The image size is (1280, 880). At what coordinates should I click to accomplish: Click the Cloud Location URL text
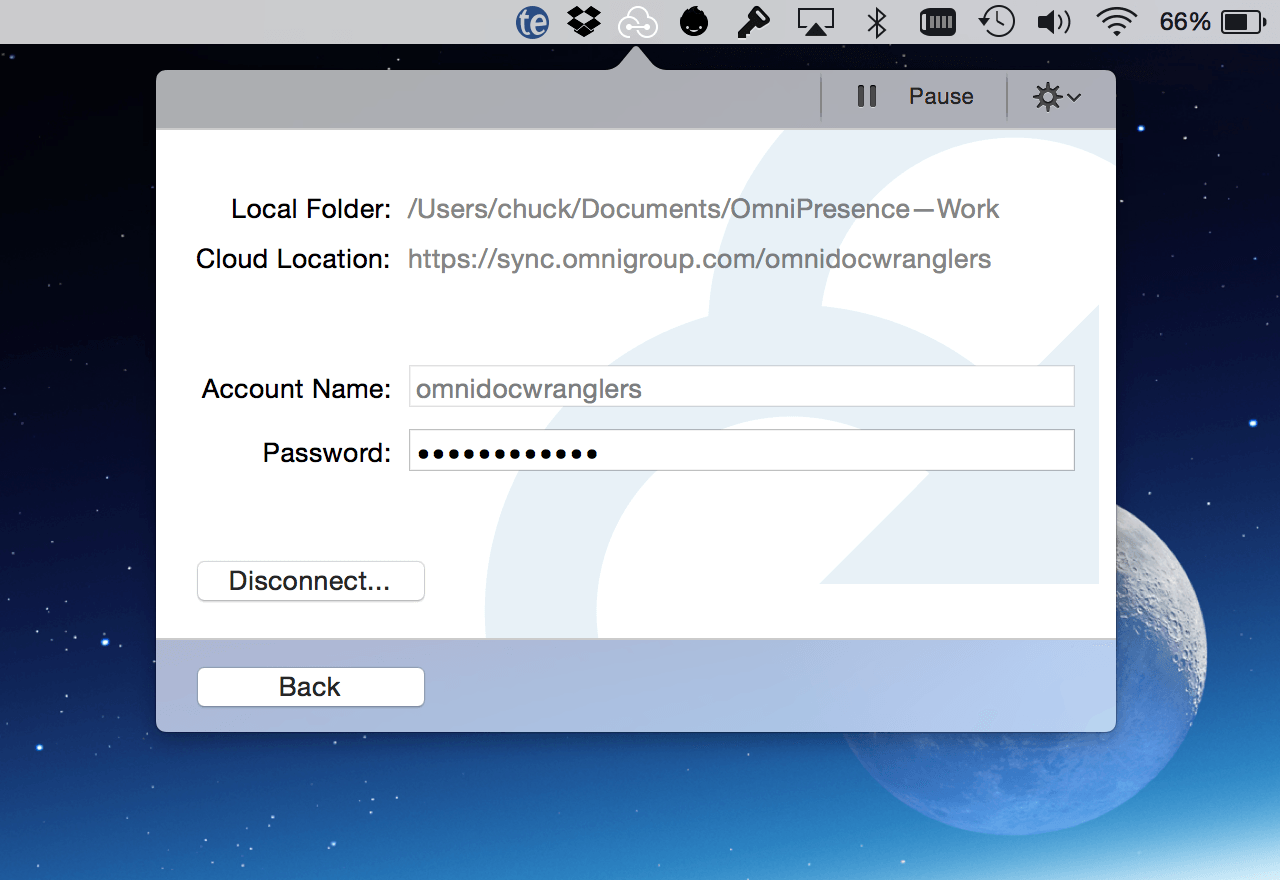(700, 259)
